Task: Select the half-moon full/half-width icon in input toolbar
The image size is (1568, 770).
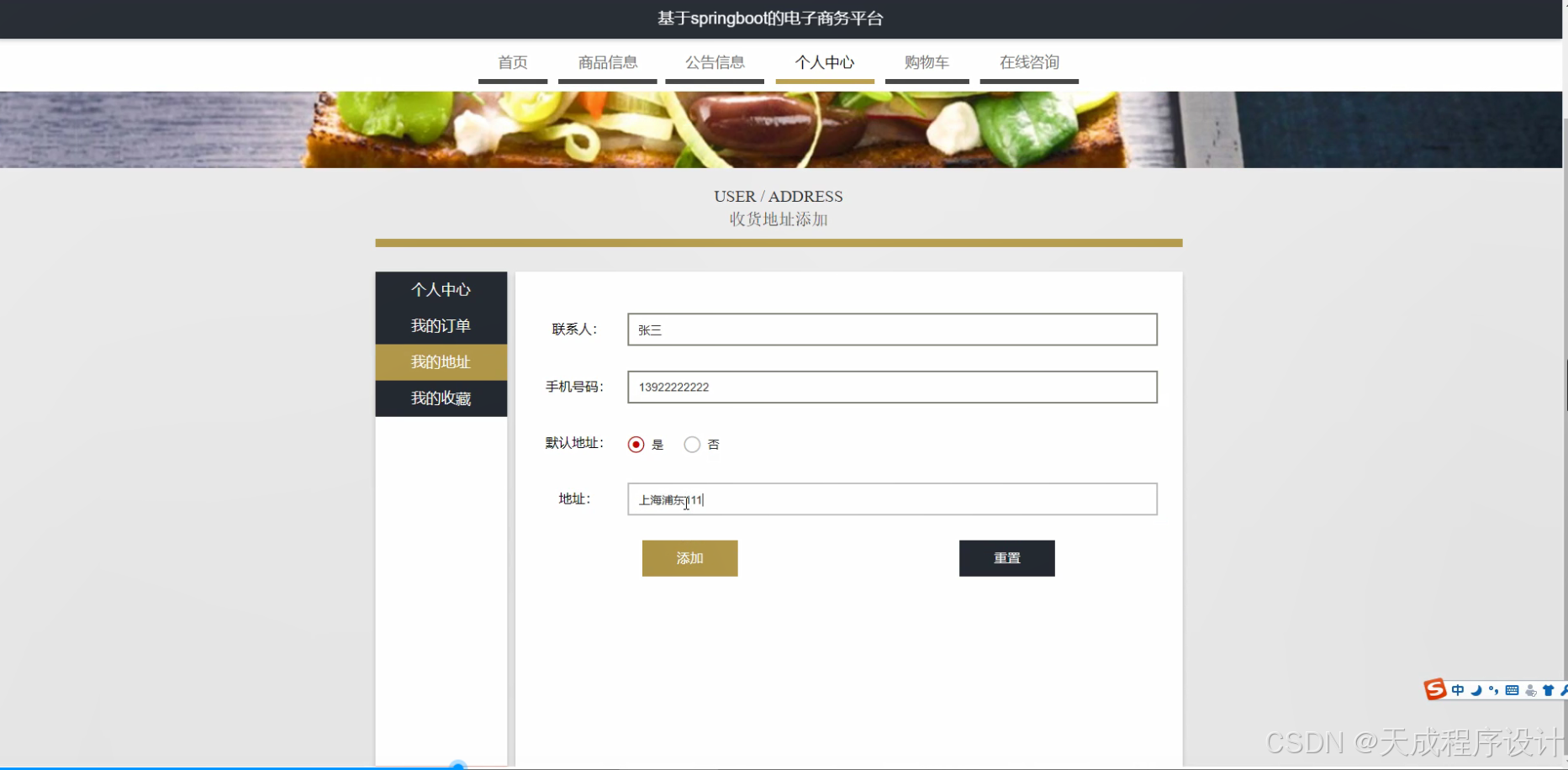Action: tap(1476, 690)
